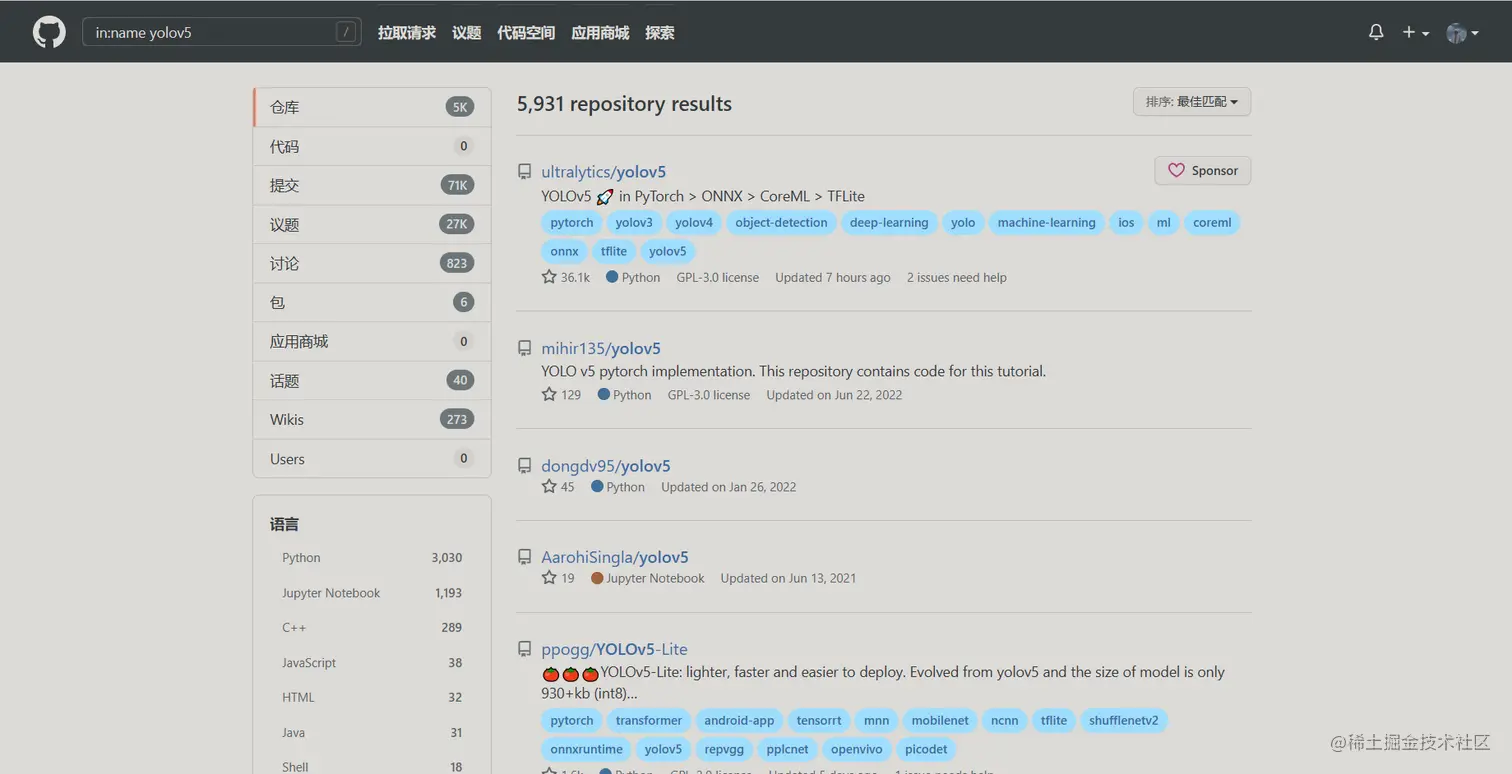Select the 议题 filter in sidebar
Viewport: 1512px width, 774px height.
[x=372, y=224]
